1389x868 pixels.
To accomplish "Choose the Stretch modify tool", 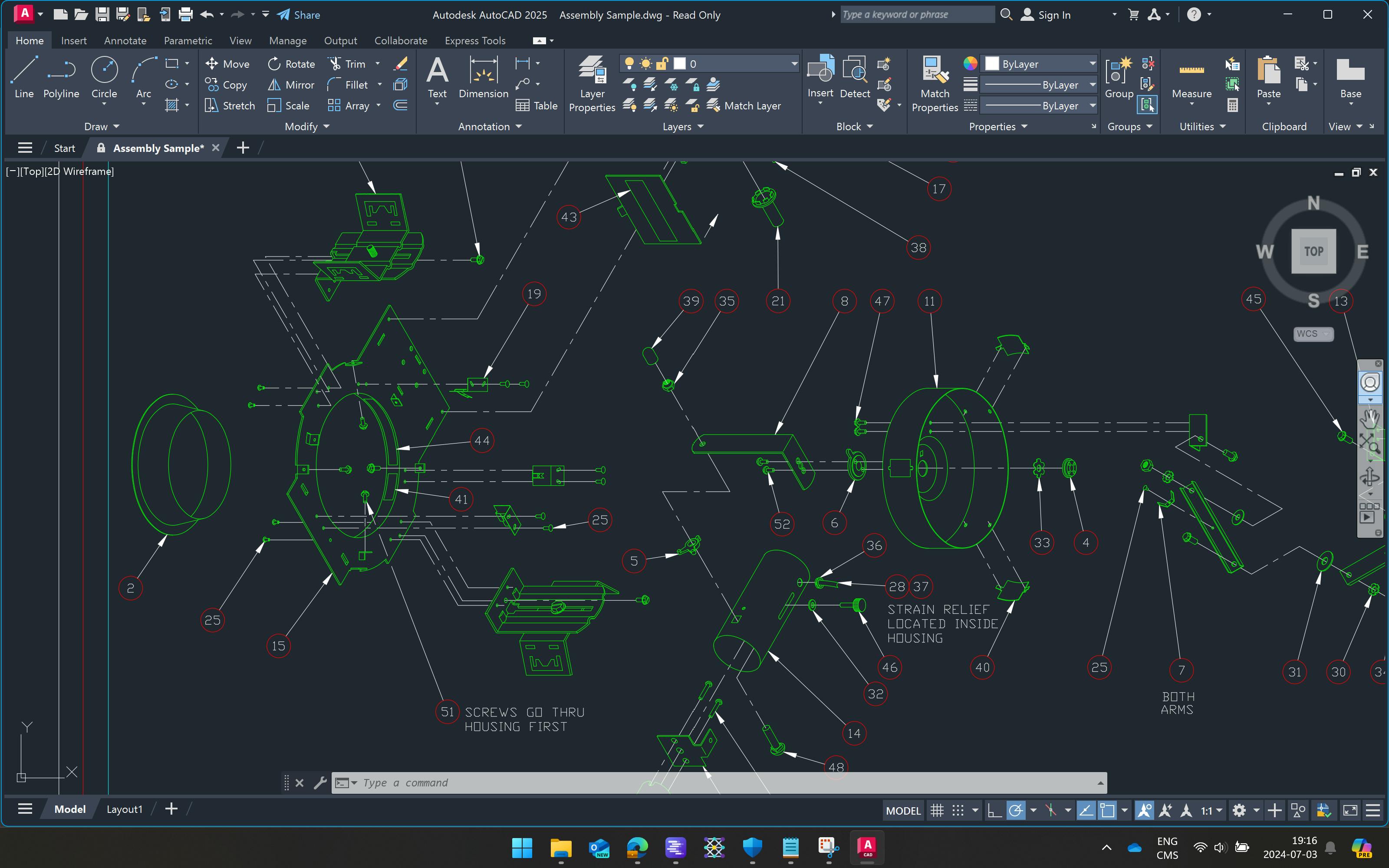I will [x=230, y=105].
